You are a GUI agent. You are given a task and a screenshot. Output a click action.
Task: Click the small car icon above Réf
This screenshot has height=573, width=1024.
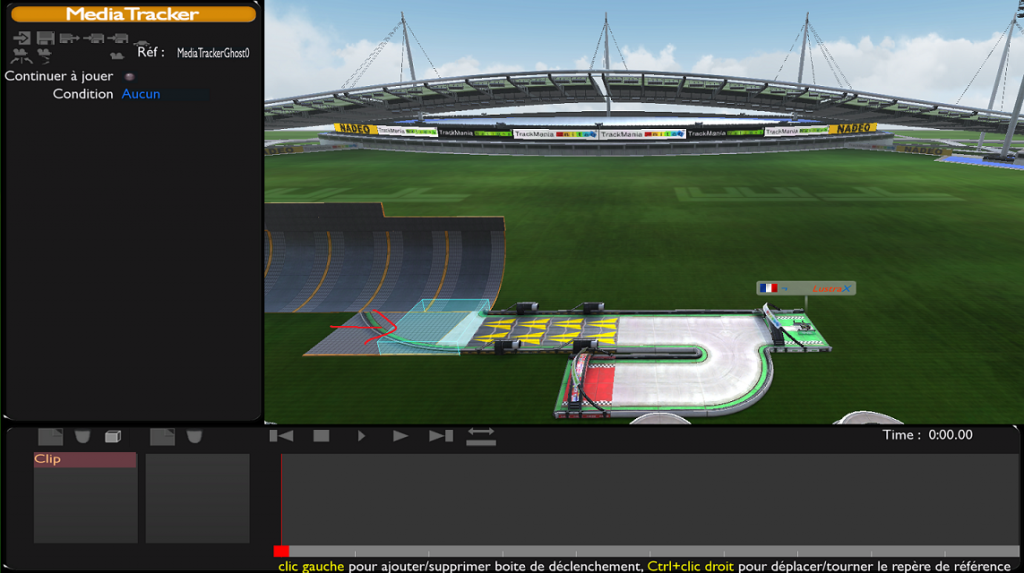(x=140, y=44)
